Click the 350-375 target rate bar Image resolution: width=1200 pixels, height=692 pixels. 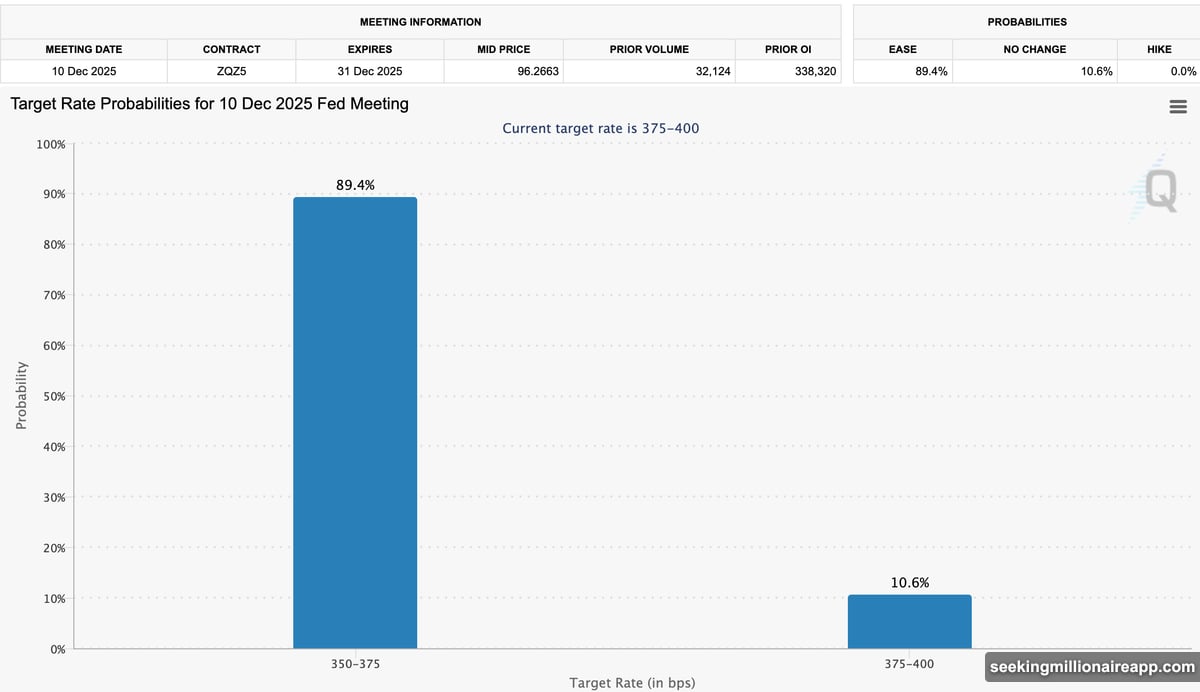(x=355, y=422)
